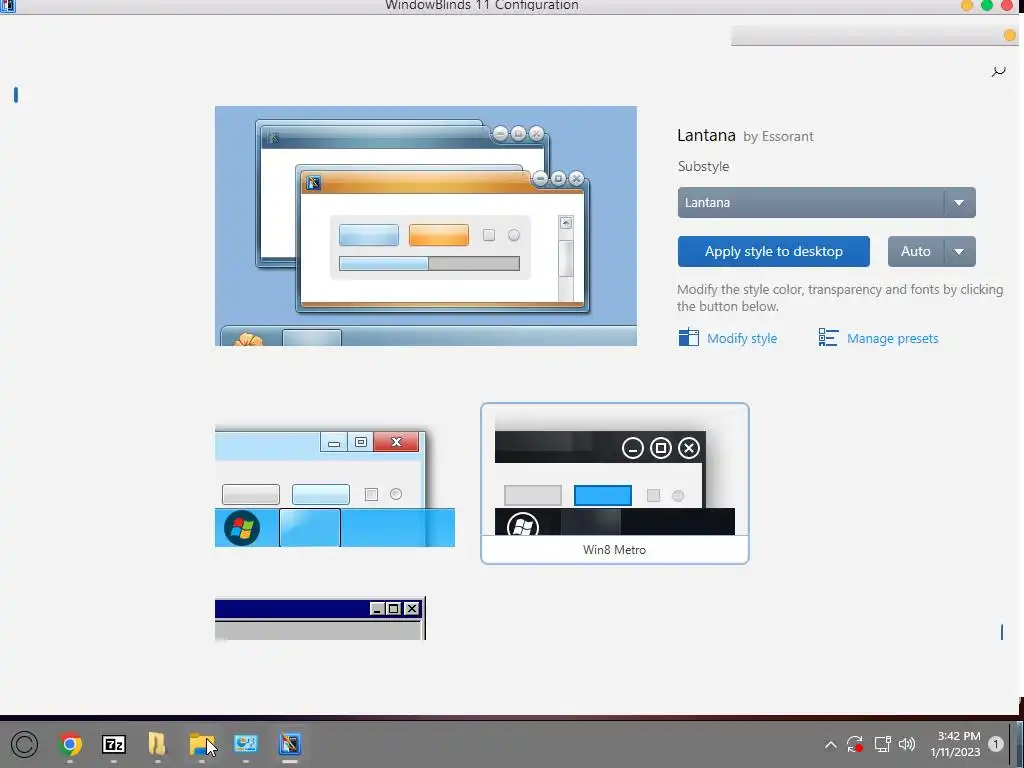Click the Manage presets list icon

tap(828, 337)
